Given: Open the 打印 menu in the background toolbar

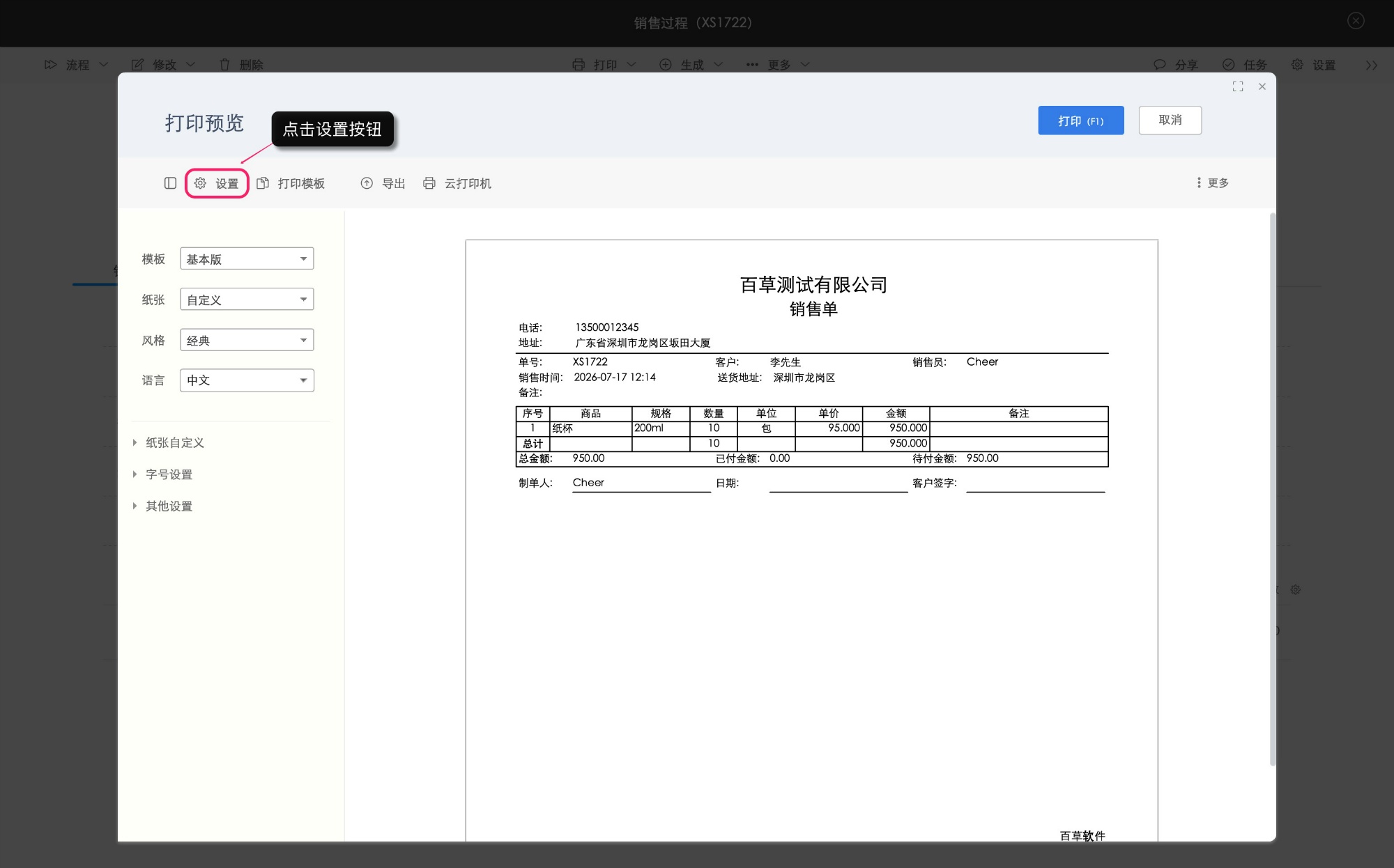Looking at the screenshot, I should tap(604, 65).
